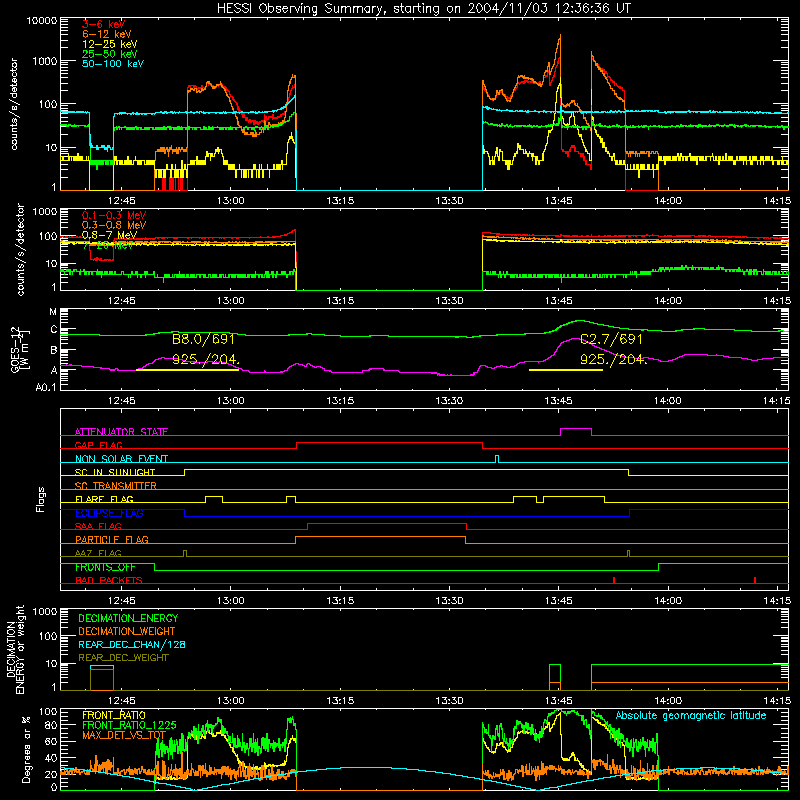Click the C2.7/691 flare annotation

pos(611,339)
